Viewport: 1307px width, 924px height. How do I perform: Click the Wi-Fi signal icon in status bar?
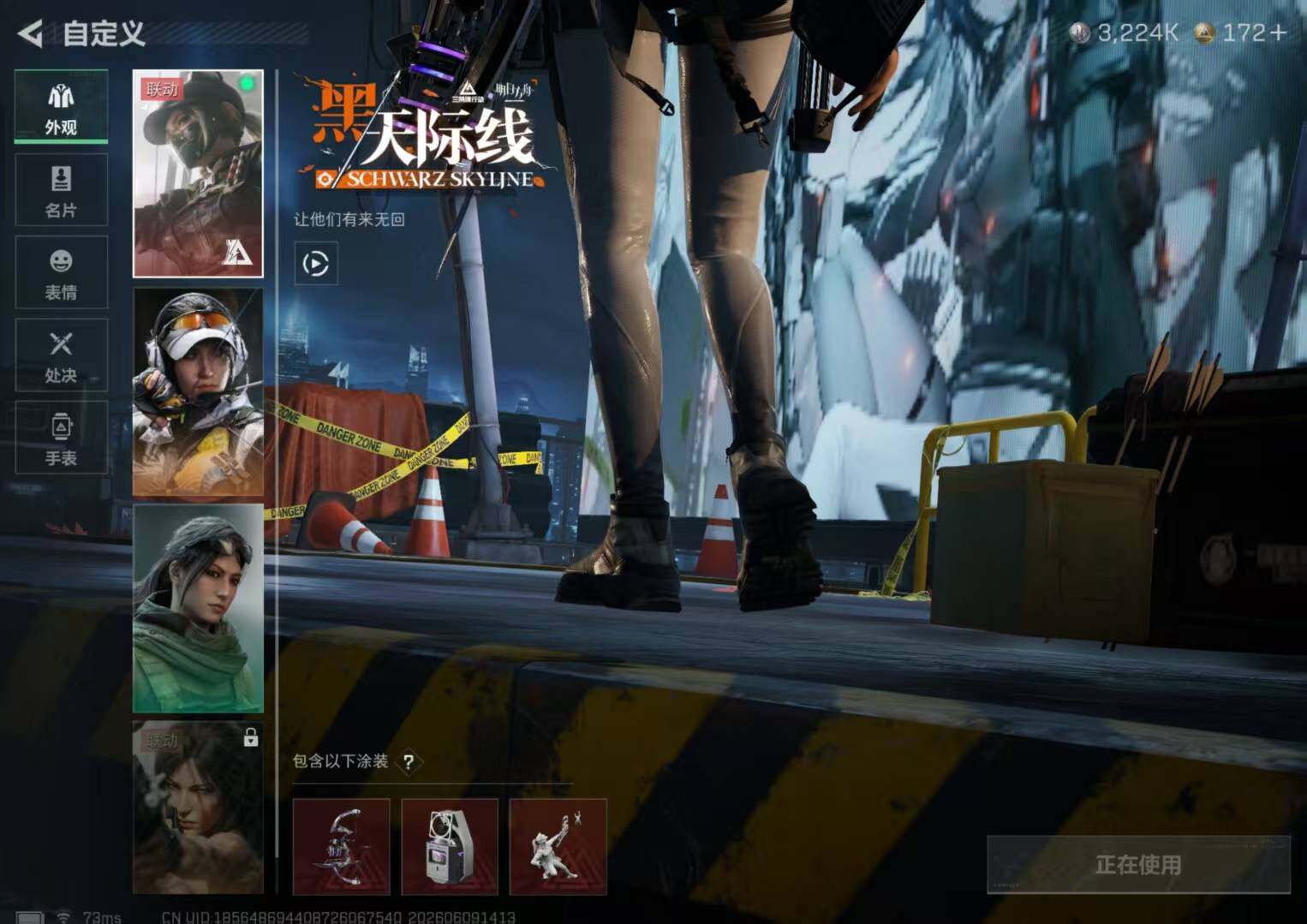click(x=63, y=916)
